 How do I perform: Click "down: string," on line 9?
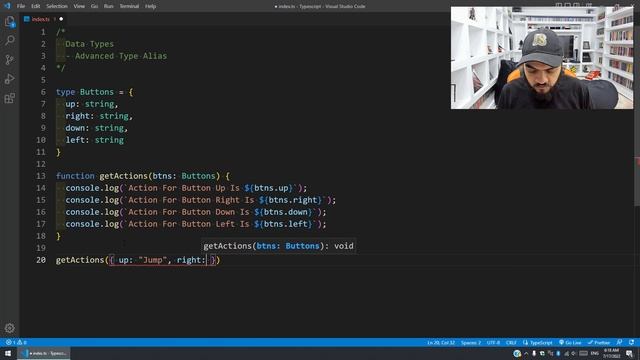[x=97, y=128]
